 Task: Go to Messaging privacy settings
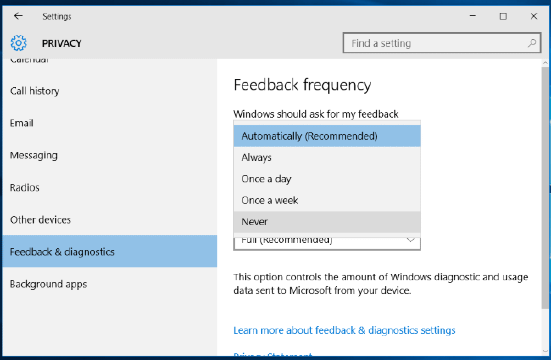tap(110, 155)
